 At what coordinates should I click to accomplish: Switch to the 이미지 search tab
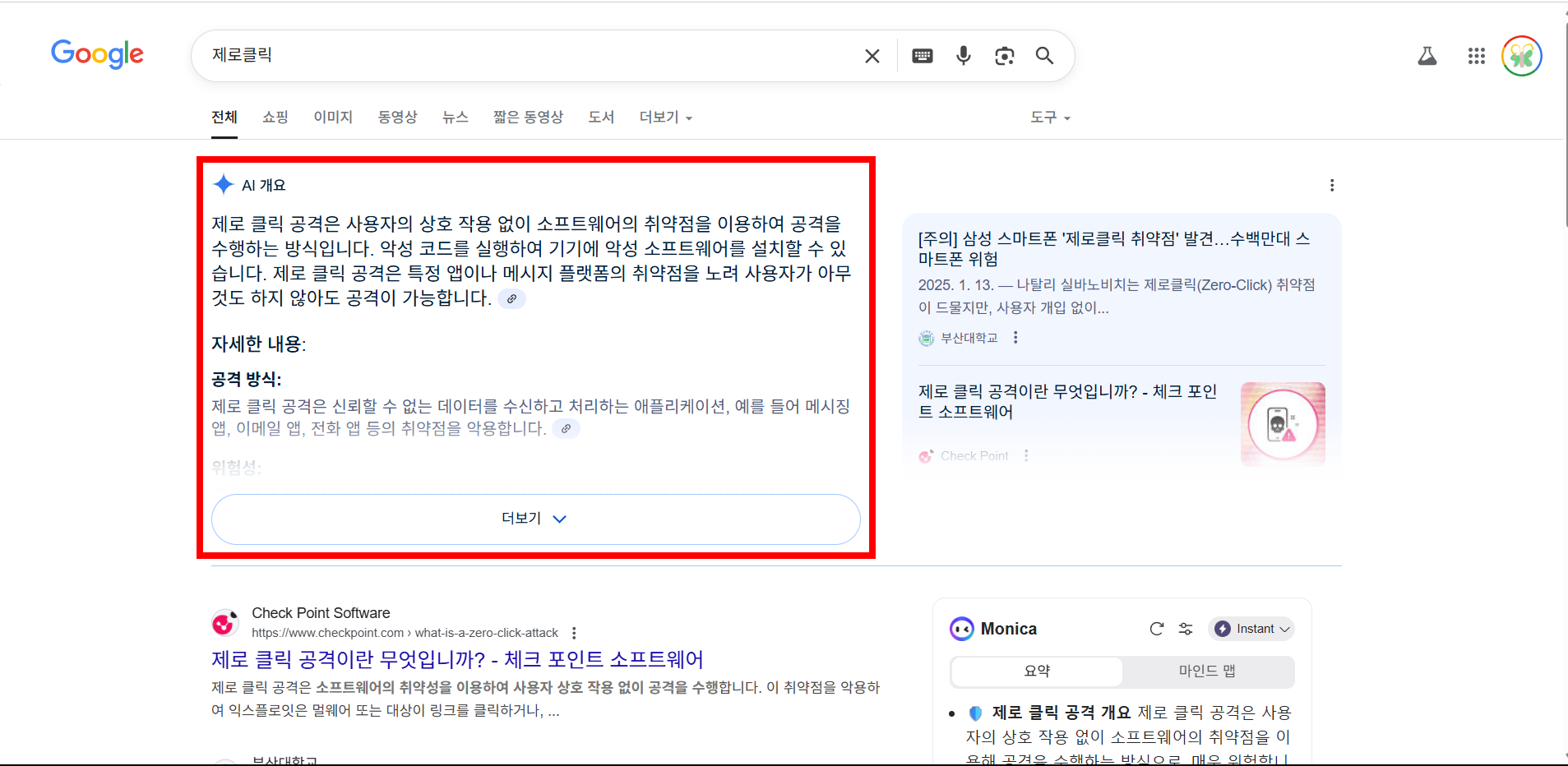tap(332, 117)
